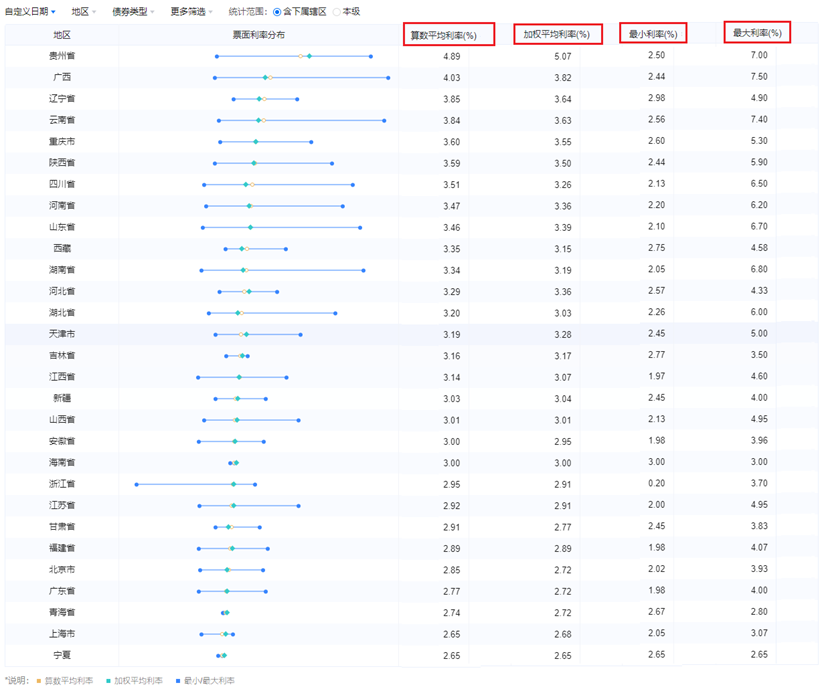Click 云南省 maximum rate blue dot
Image resolution: width=820 pixels, height=697 pixels.
384,120
